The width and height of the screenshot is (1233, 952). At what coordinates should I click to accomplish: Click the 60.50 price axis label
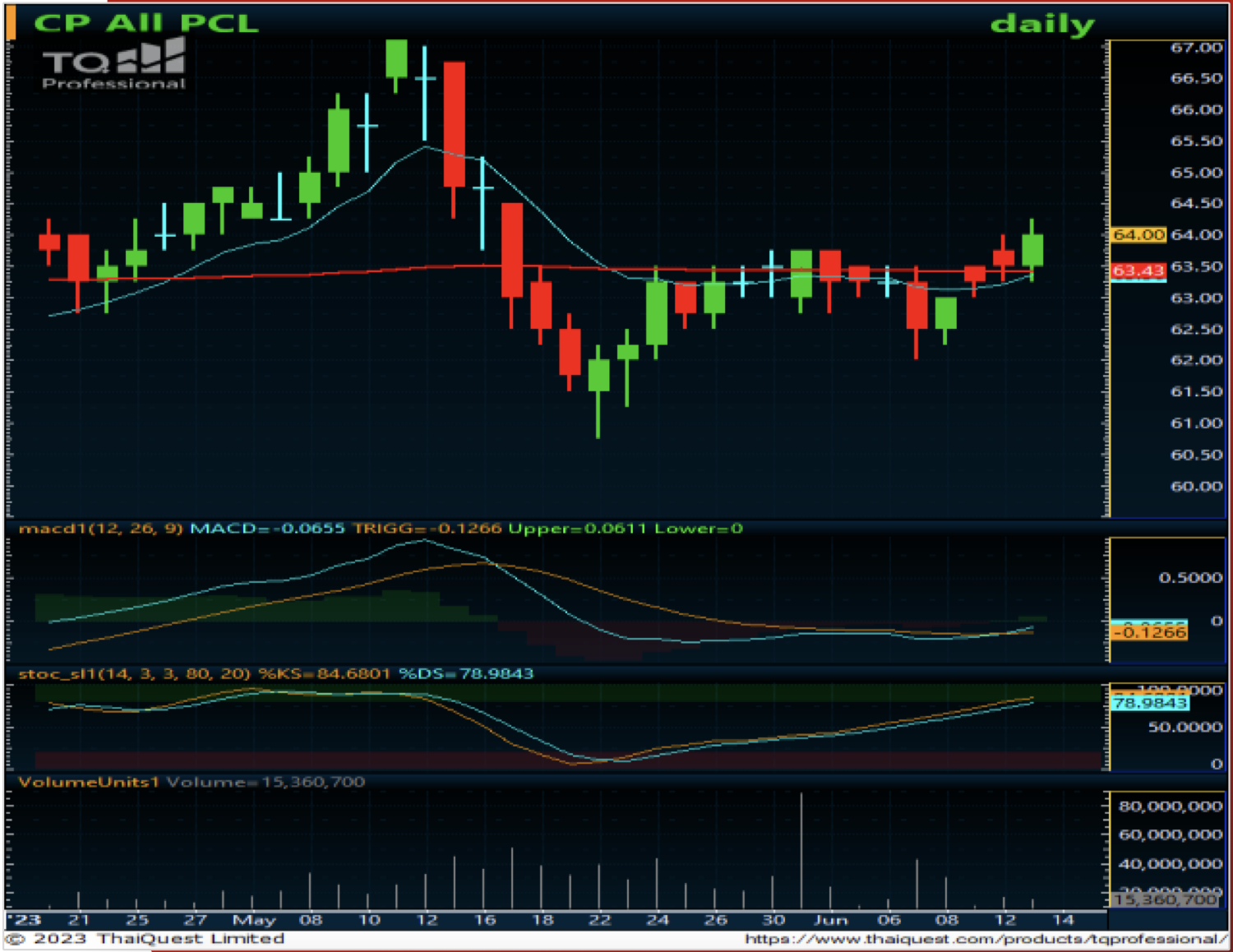[1196, 455]
